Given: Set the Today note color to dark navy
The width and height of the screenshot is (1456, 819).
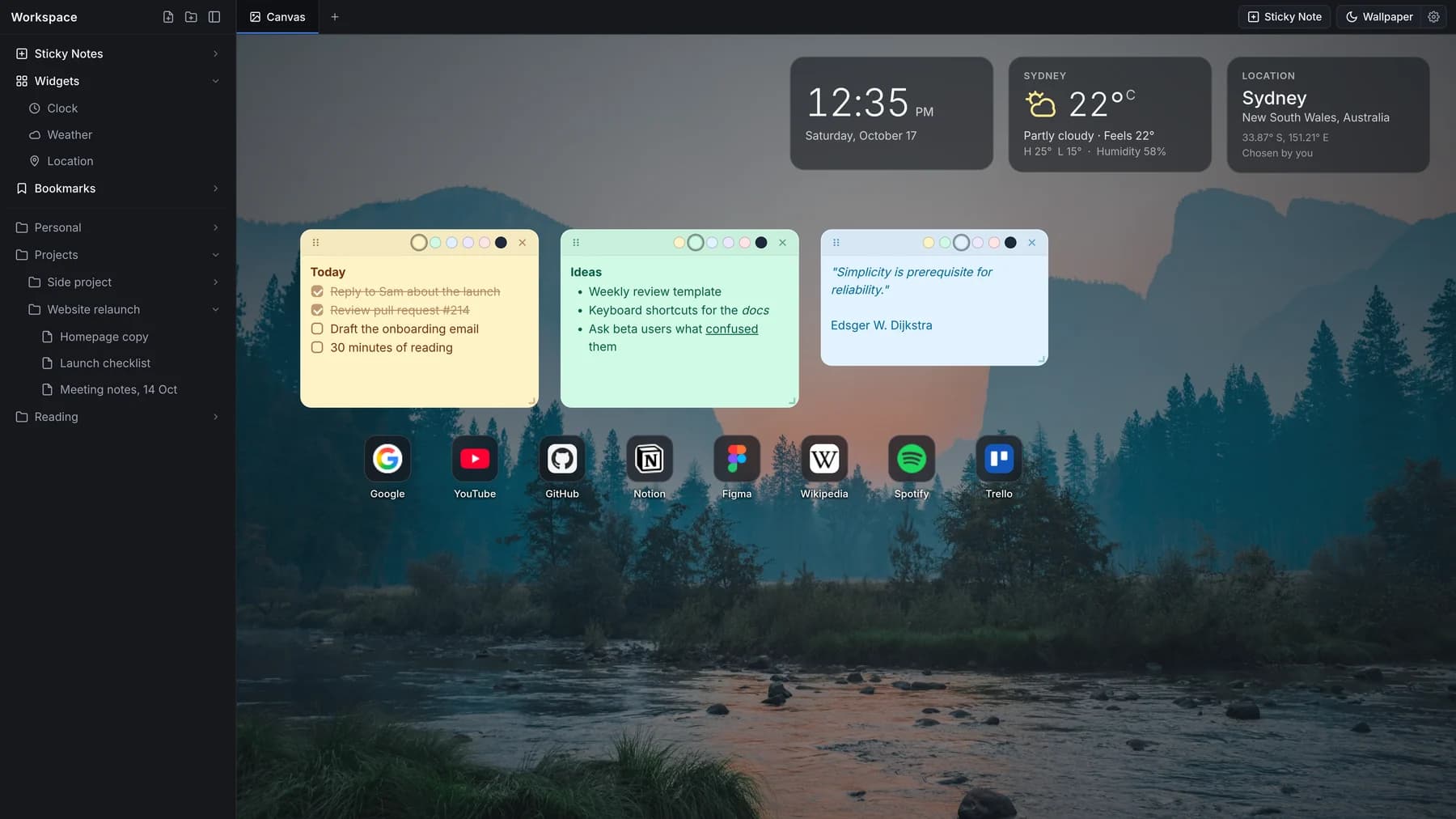Looking at the screenshot, I should (501, 243).
